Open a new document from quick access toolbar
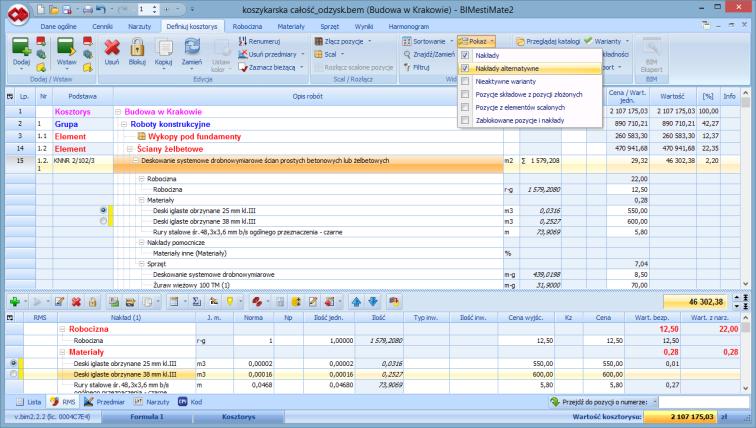This screenshot has width=756, height=428. point(41,10)
